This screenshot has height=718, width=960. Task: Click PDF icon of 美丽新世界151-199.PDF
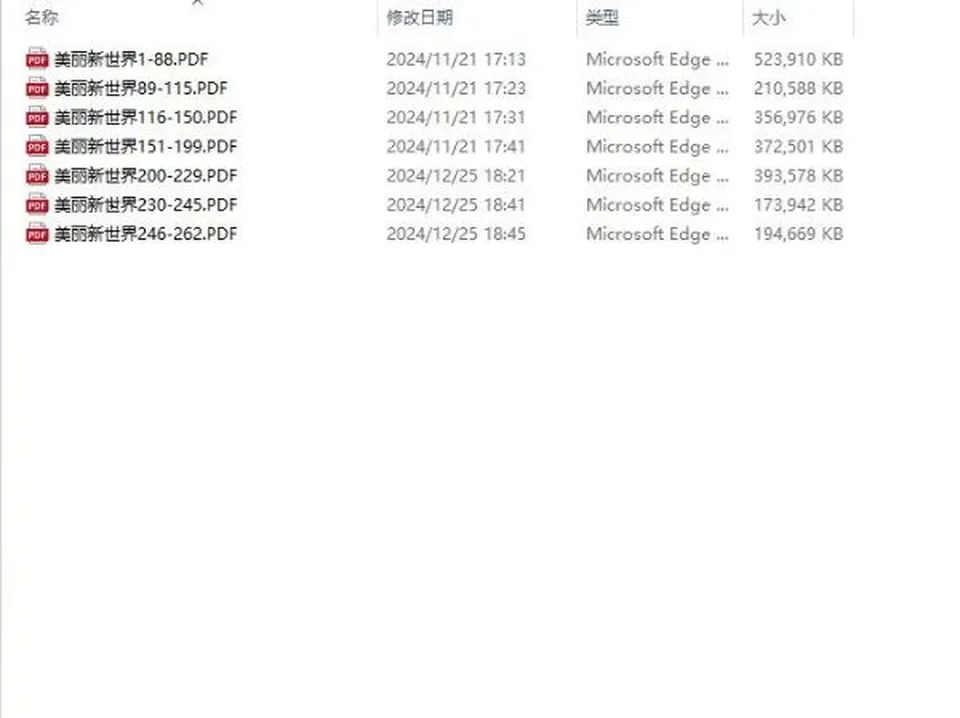(37, 146)
